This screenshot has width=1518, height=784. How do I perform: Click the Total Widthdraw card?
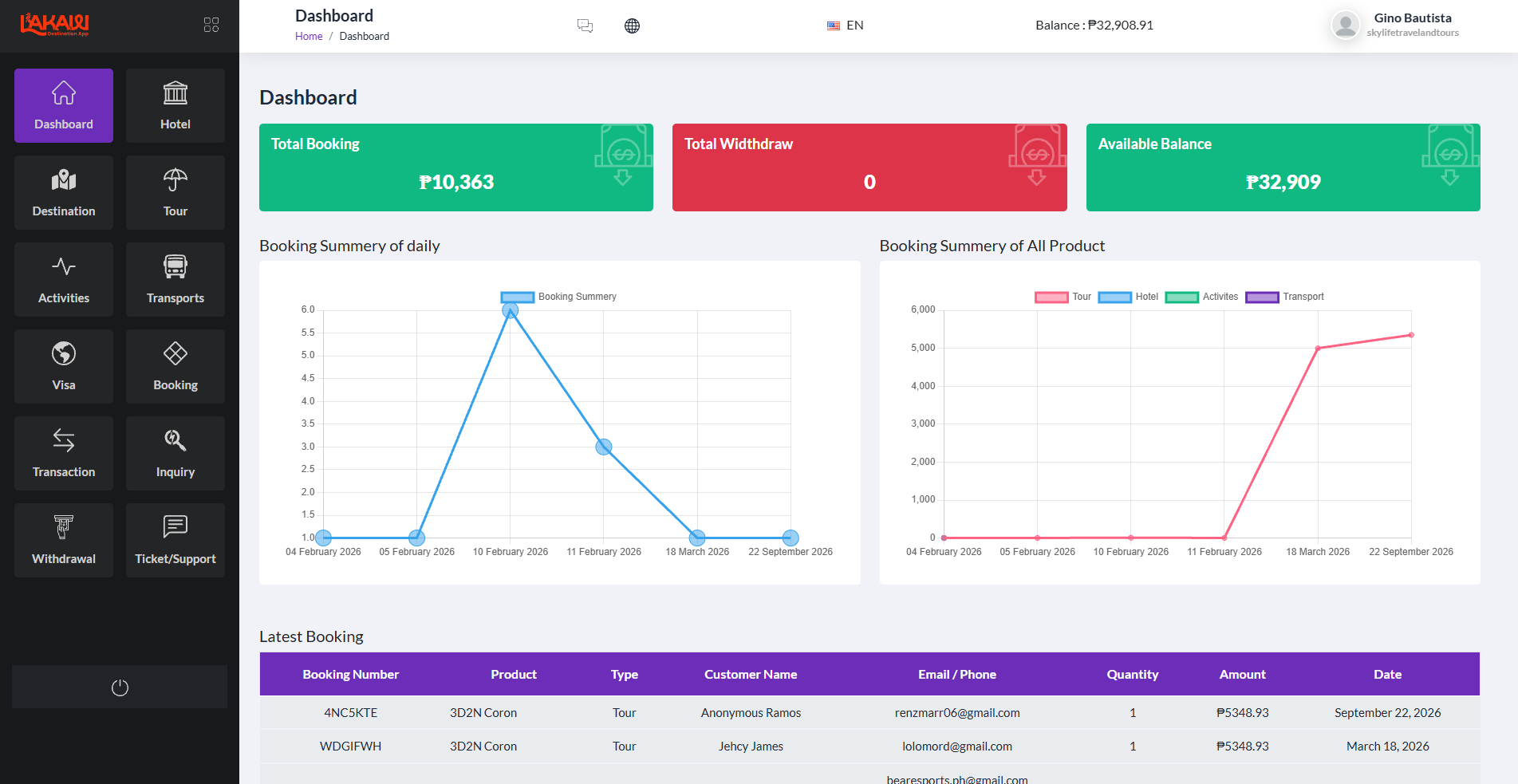[869, 167]
